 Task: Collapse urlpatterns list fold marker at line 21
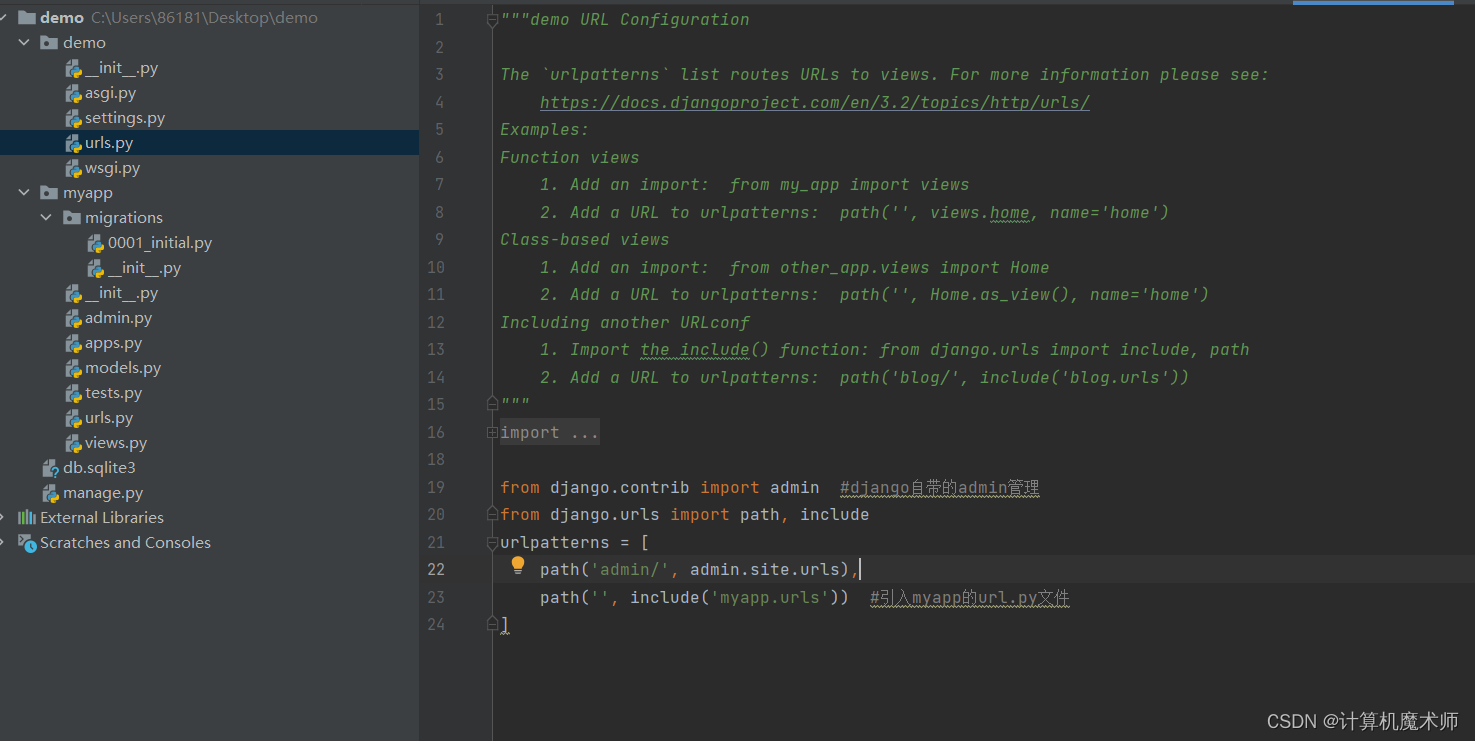click(492, 543)
